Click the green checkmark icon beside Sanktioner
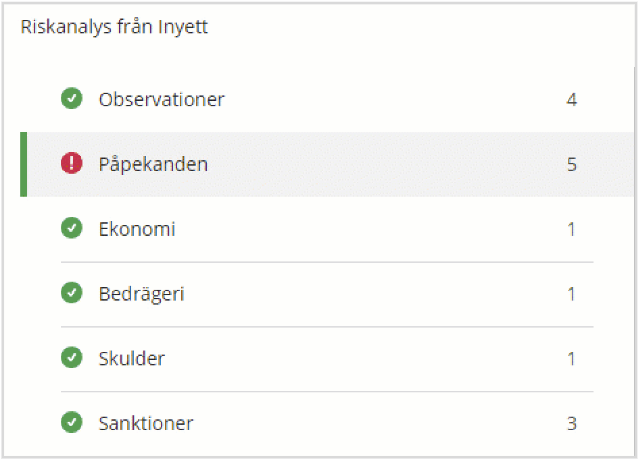The image size is (639, 460). coord(72,423)
